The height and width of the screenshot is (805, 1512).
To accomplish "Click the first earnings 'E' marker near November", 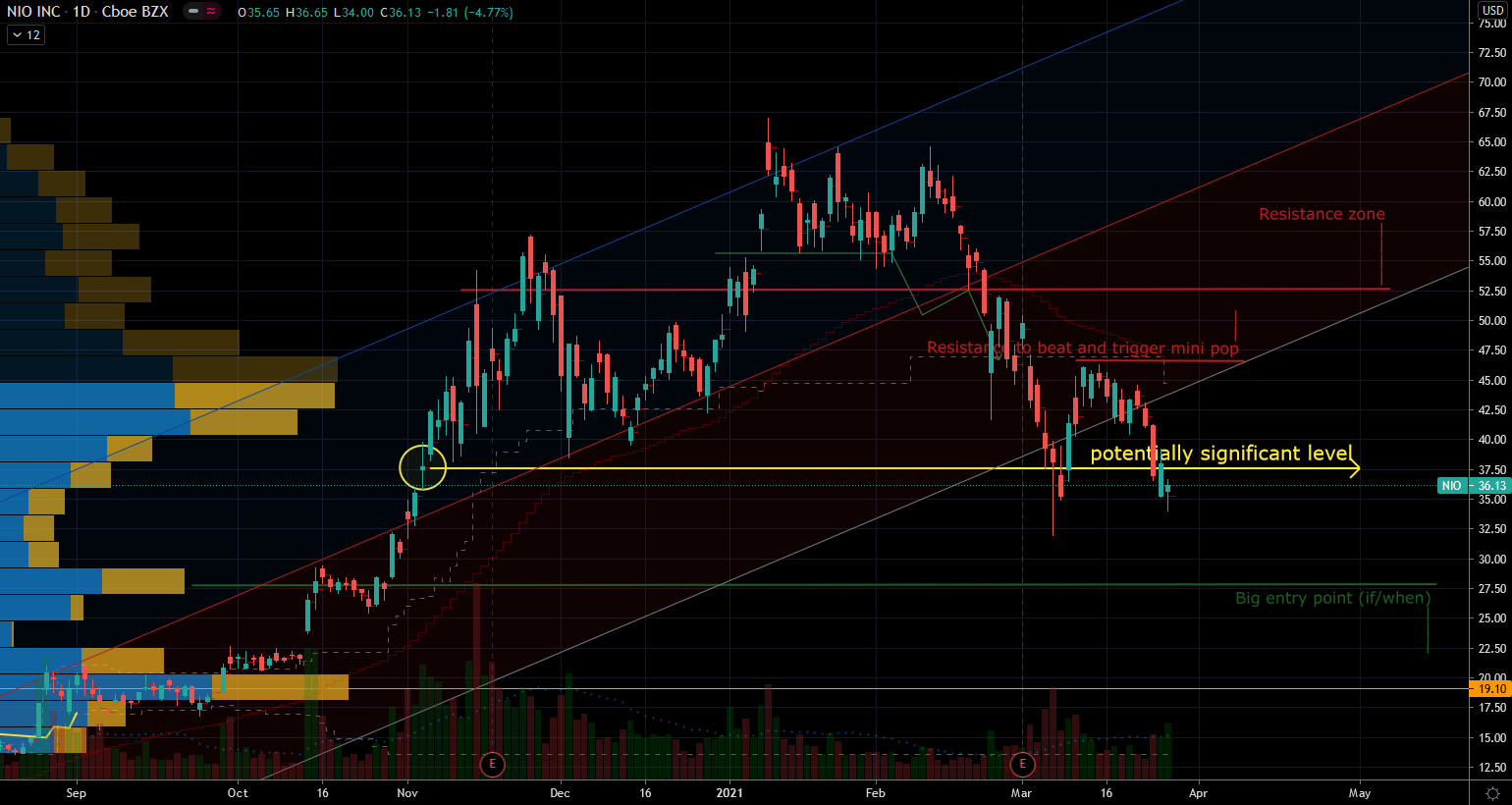I will (x=492, y=764).
